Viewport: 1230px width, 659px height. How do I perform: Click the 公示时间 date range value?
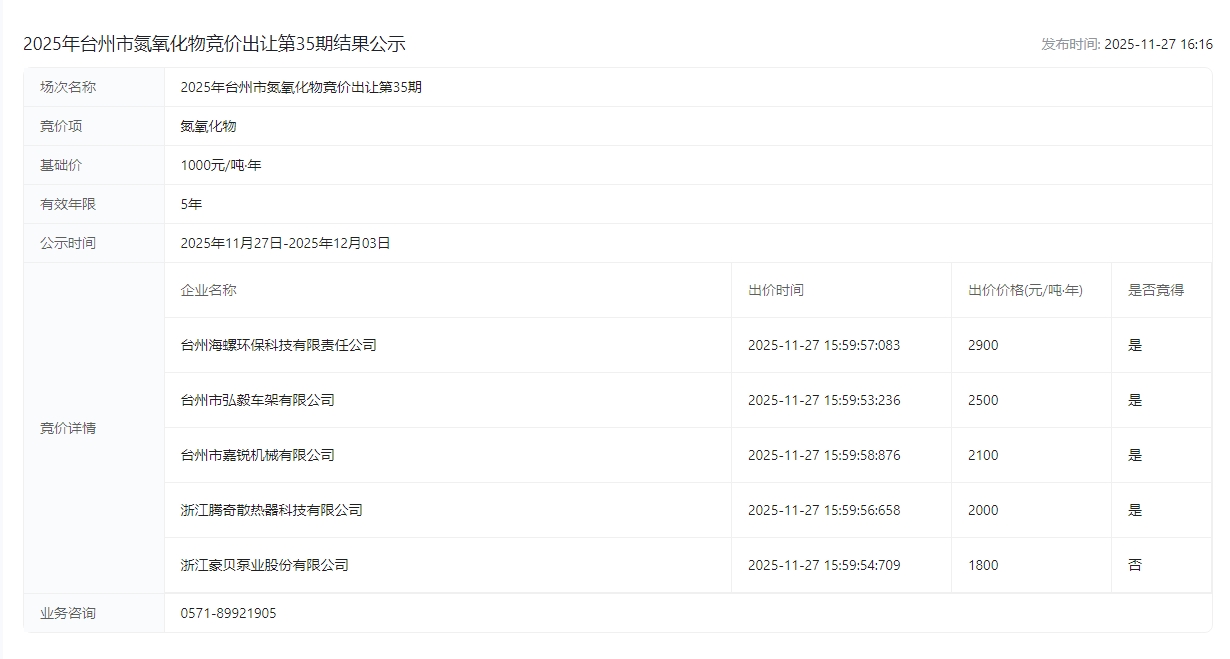285,243
